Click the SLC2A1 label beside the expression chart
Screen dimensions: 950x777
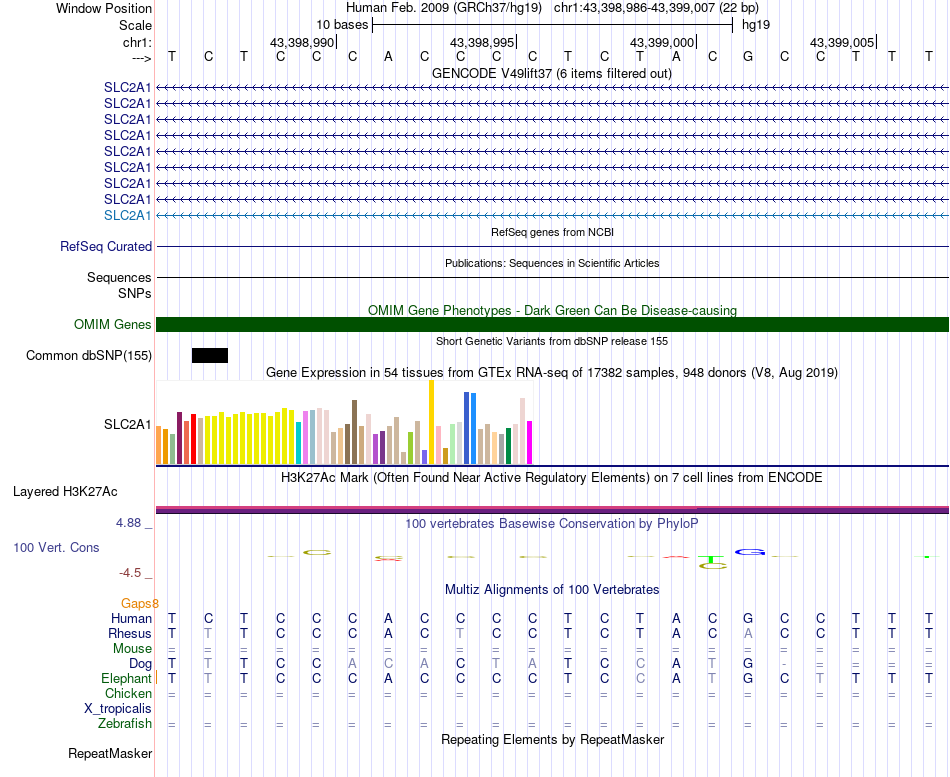click(x=127, y=424)
